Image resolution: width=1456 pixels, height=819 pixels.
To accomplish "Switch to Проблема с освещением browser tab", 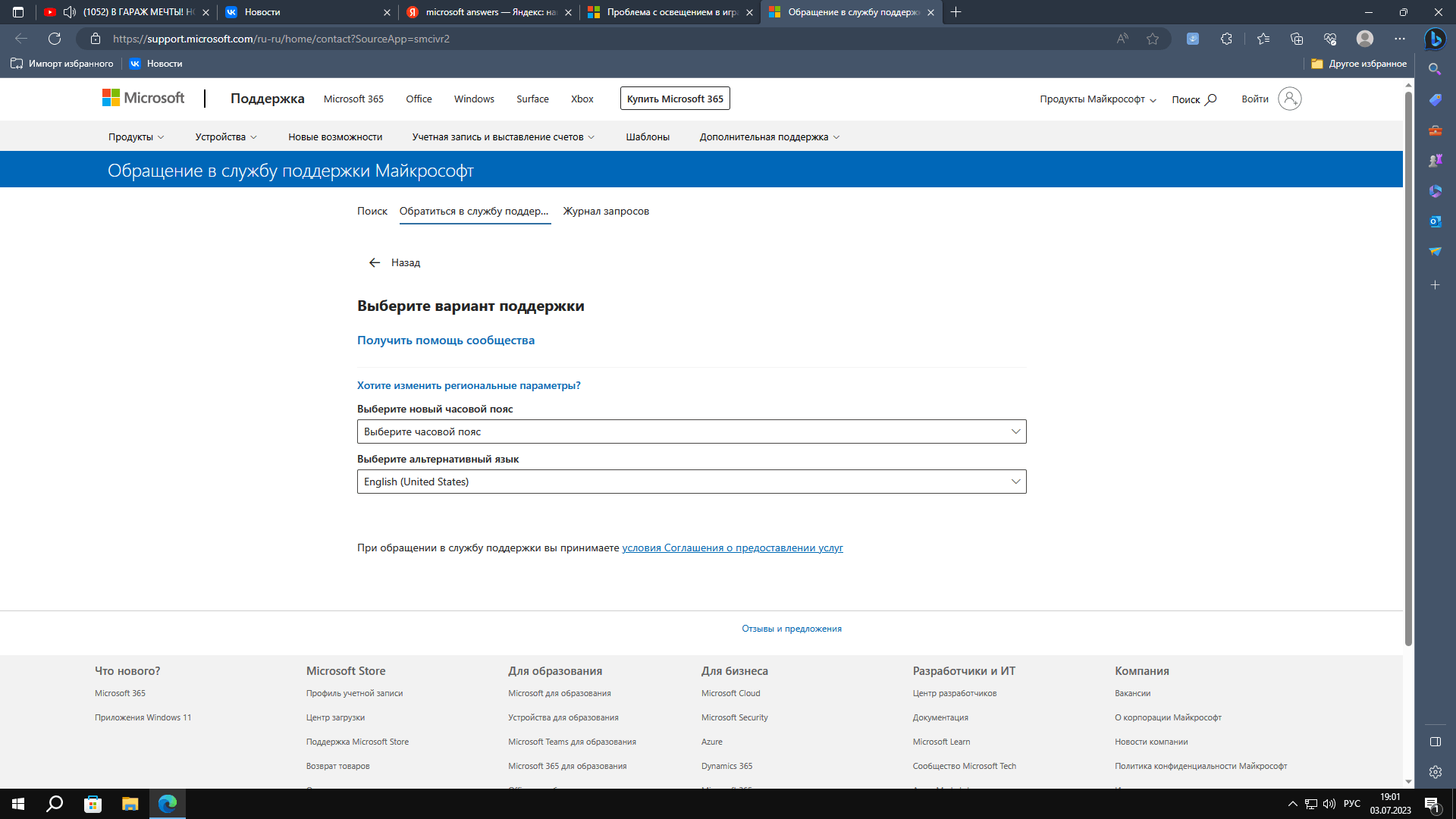I will (x=670, y=12).
